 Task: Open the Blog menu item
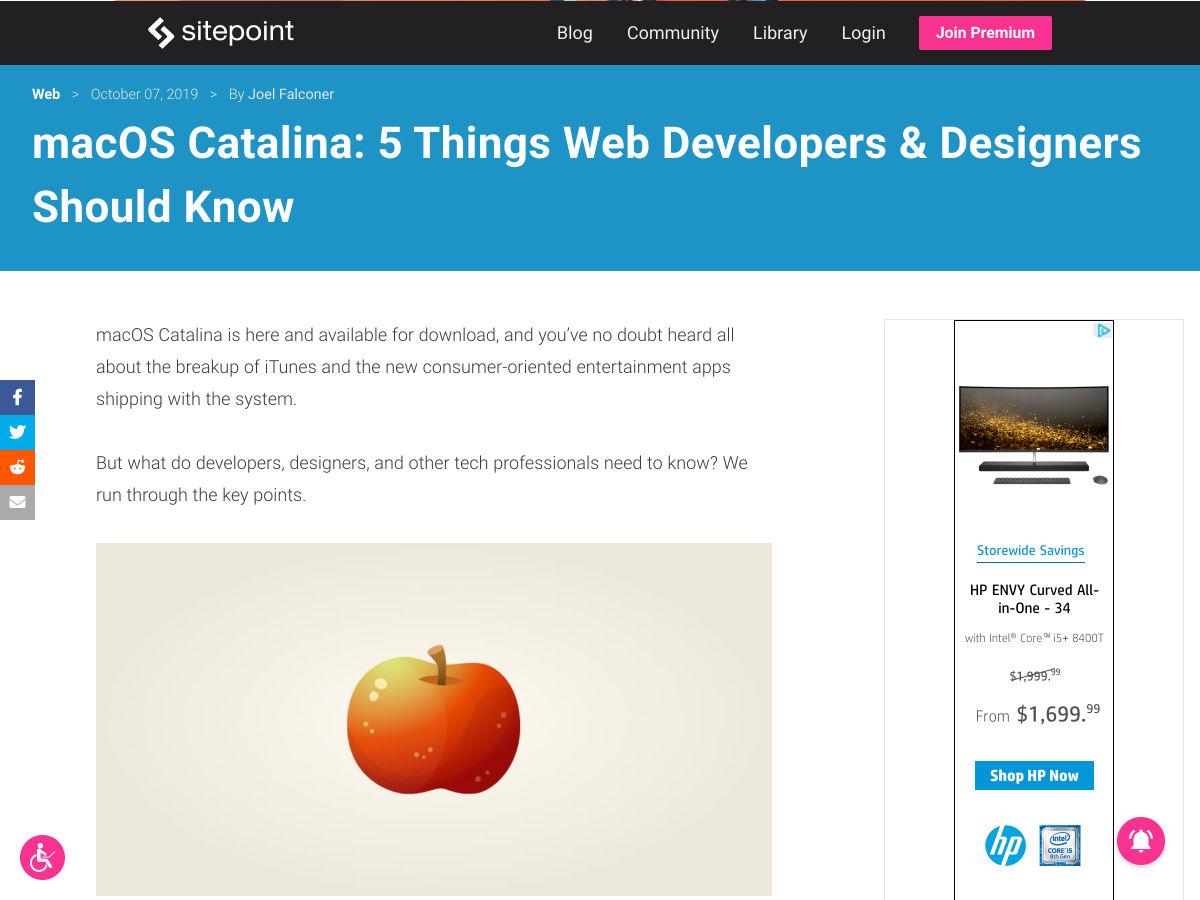pos(574,33)
